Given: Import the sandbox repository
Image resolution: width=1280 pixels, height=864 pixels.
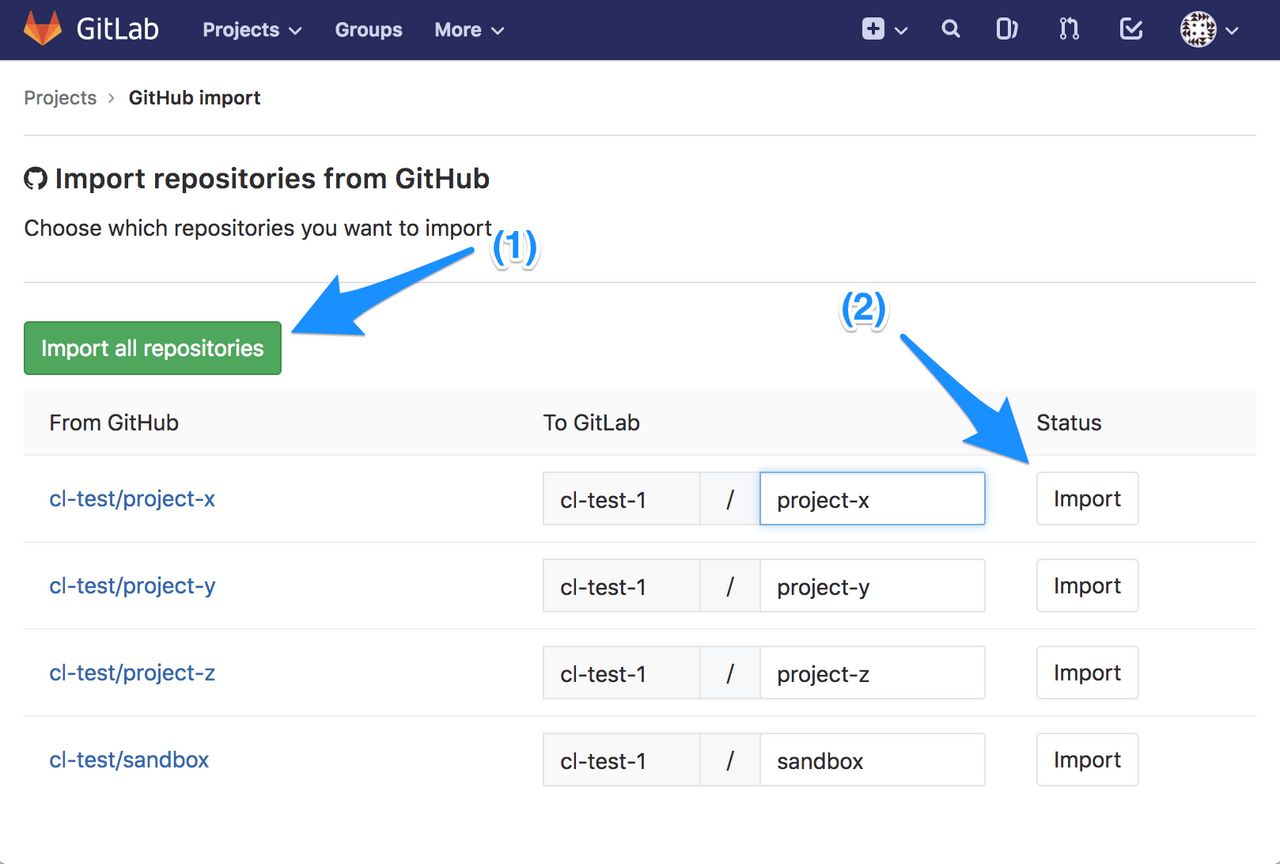Looking at the screenshot, I should pyautogui.click(x=1087, y=760).
